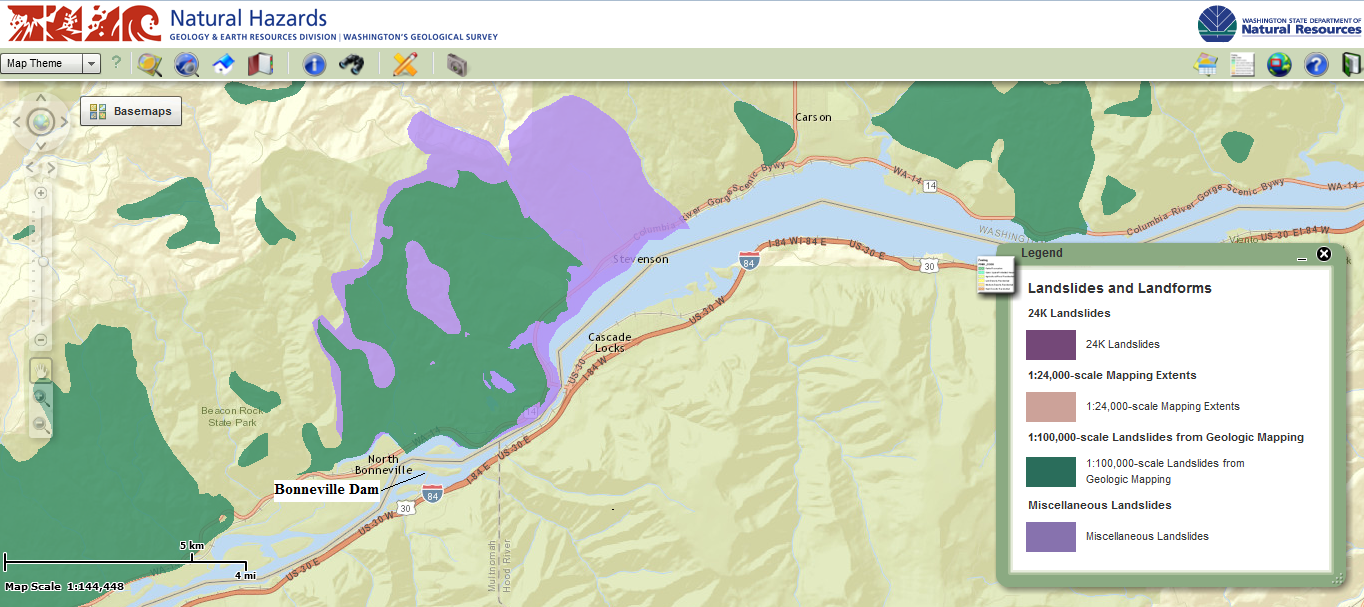Minimize the Legend panel
Screen dimensions: 1364x607
coord(1302,258)
